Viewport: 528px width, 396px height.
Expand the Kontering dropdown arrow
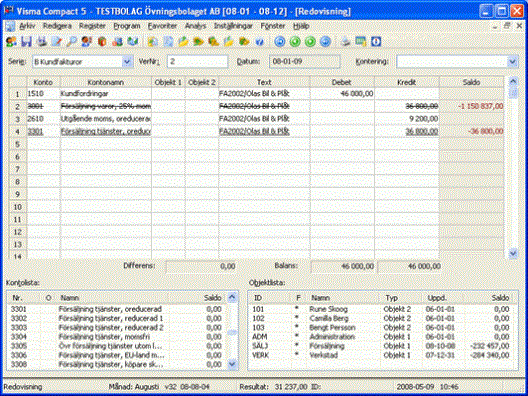coord(512,62)
